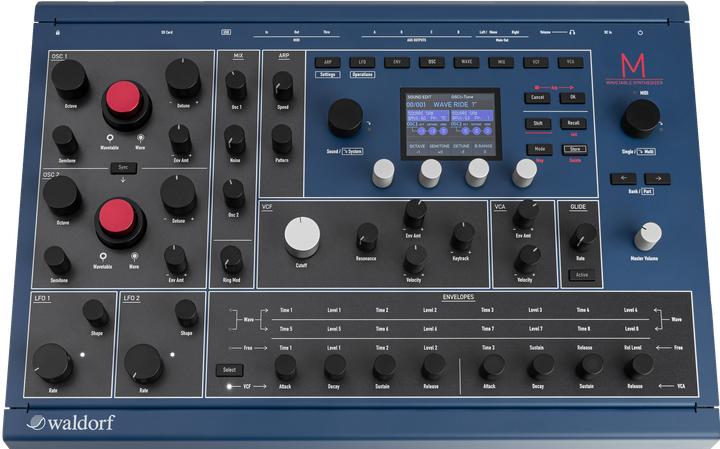
Task: Click the VCF-side envelope Sustain knob
Action: point(384,367)
